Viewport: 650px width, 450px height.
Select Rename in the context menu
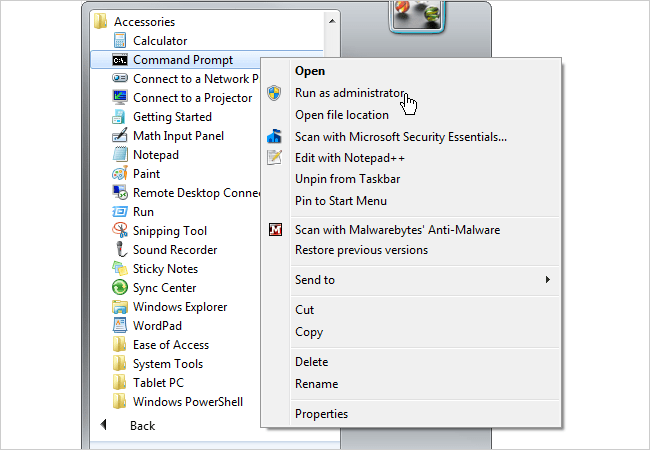pyautogui.click(x=317, y=384)
